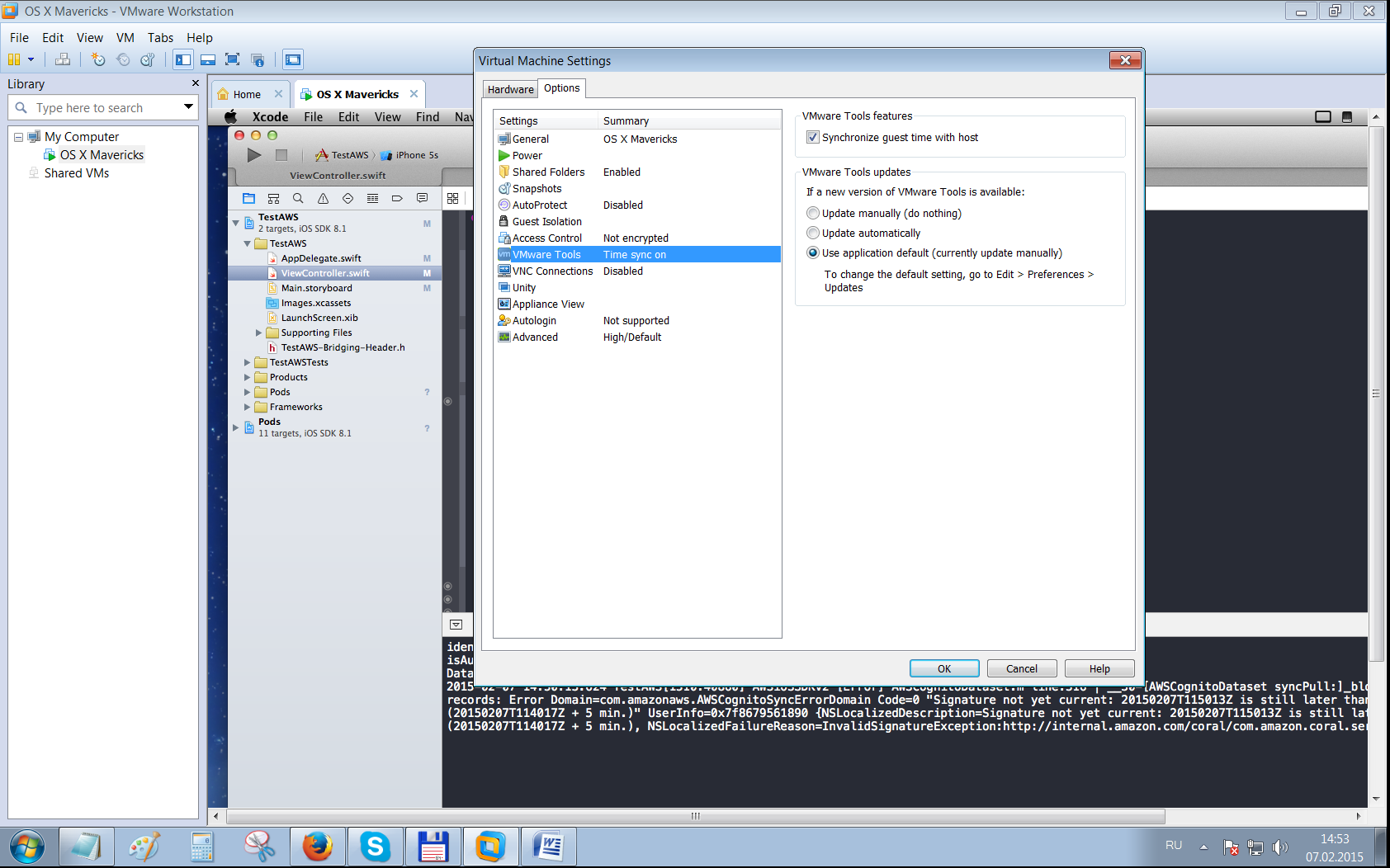Screen dimensions: 1390x868
Task: Click the thumbnail bar toolbar icon
Action: click(208, 59)
